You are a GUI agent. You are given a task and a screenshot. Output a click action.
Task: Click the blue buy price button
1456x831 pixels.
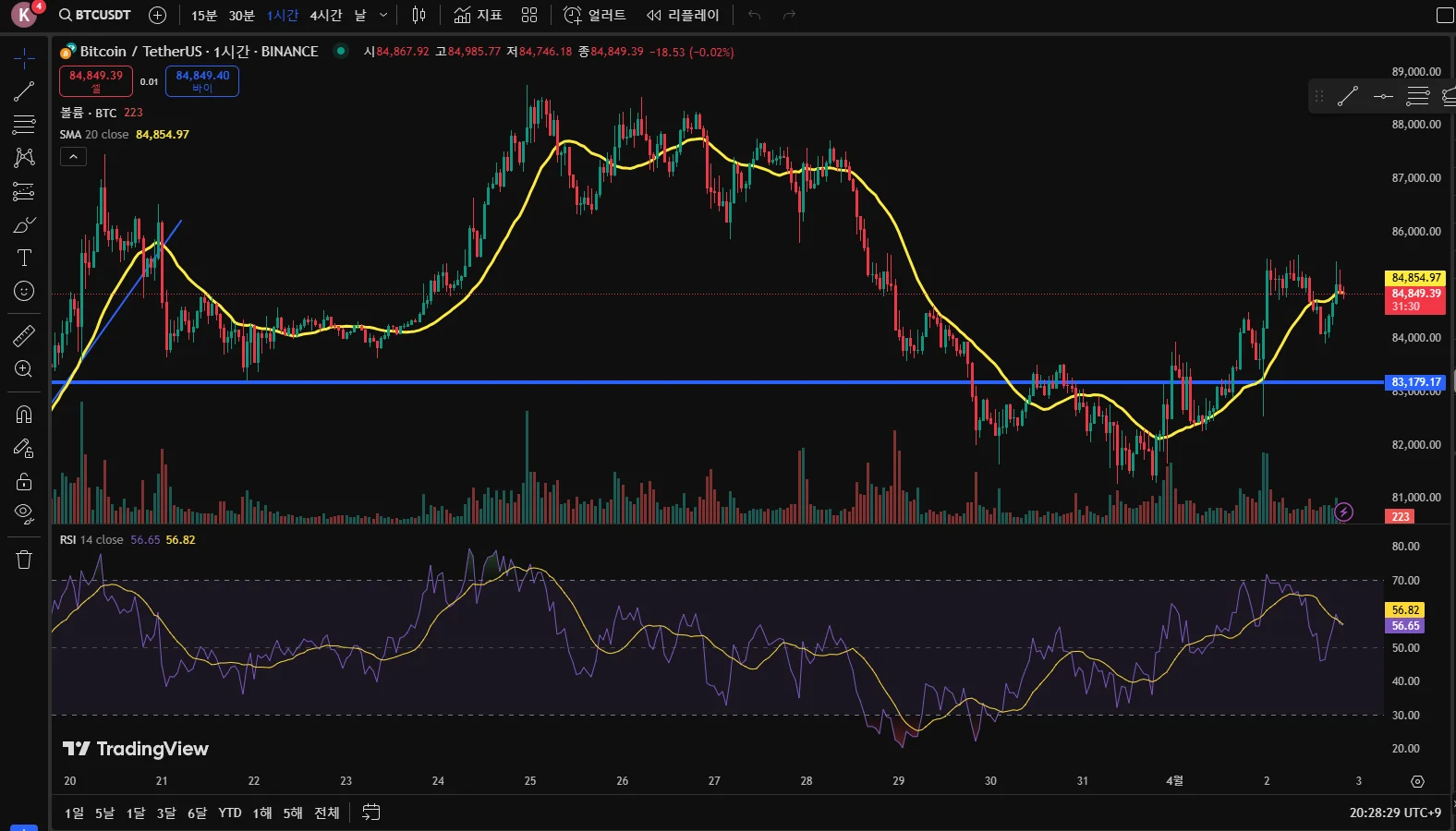click(202, 81)
